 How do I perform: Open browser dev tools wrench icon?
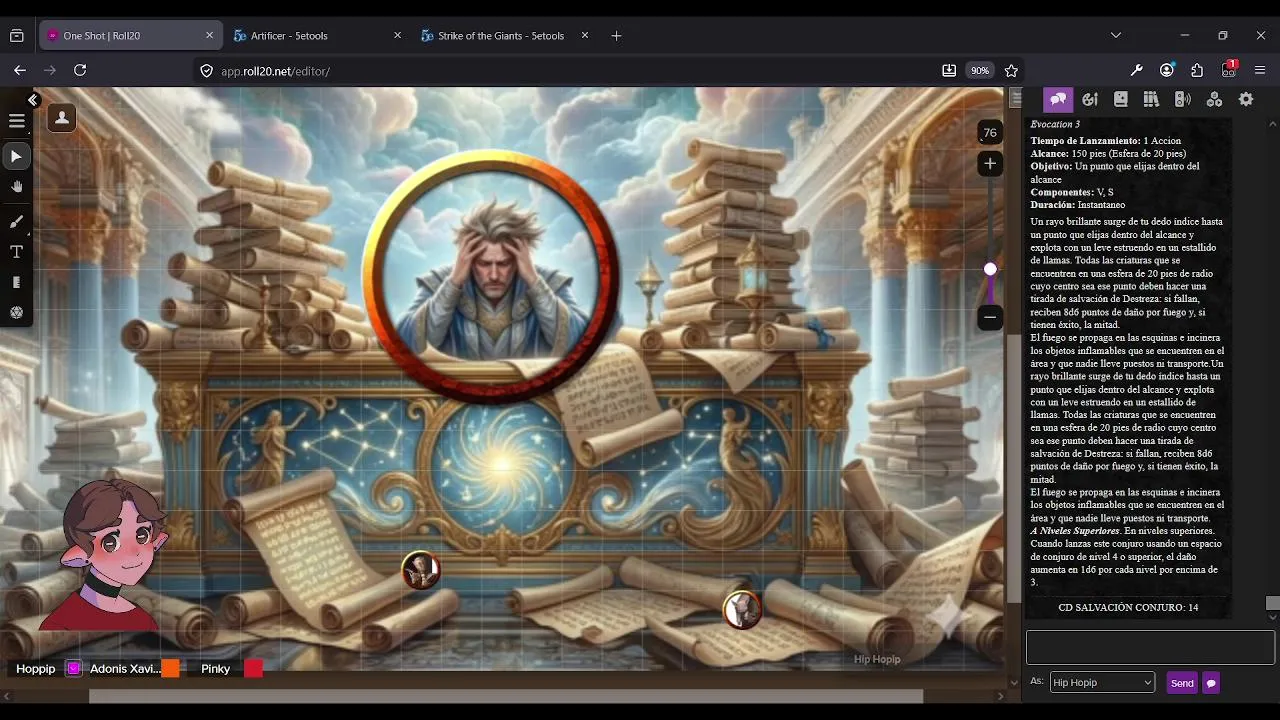point(1137,70)
